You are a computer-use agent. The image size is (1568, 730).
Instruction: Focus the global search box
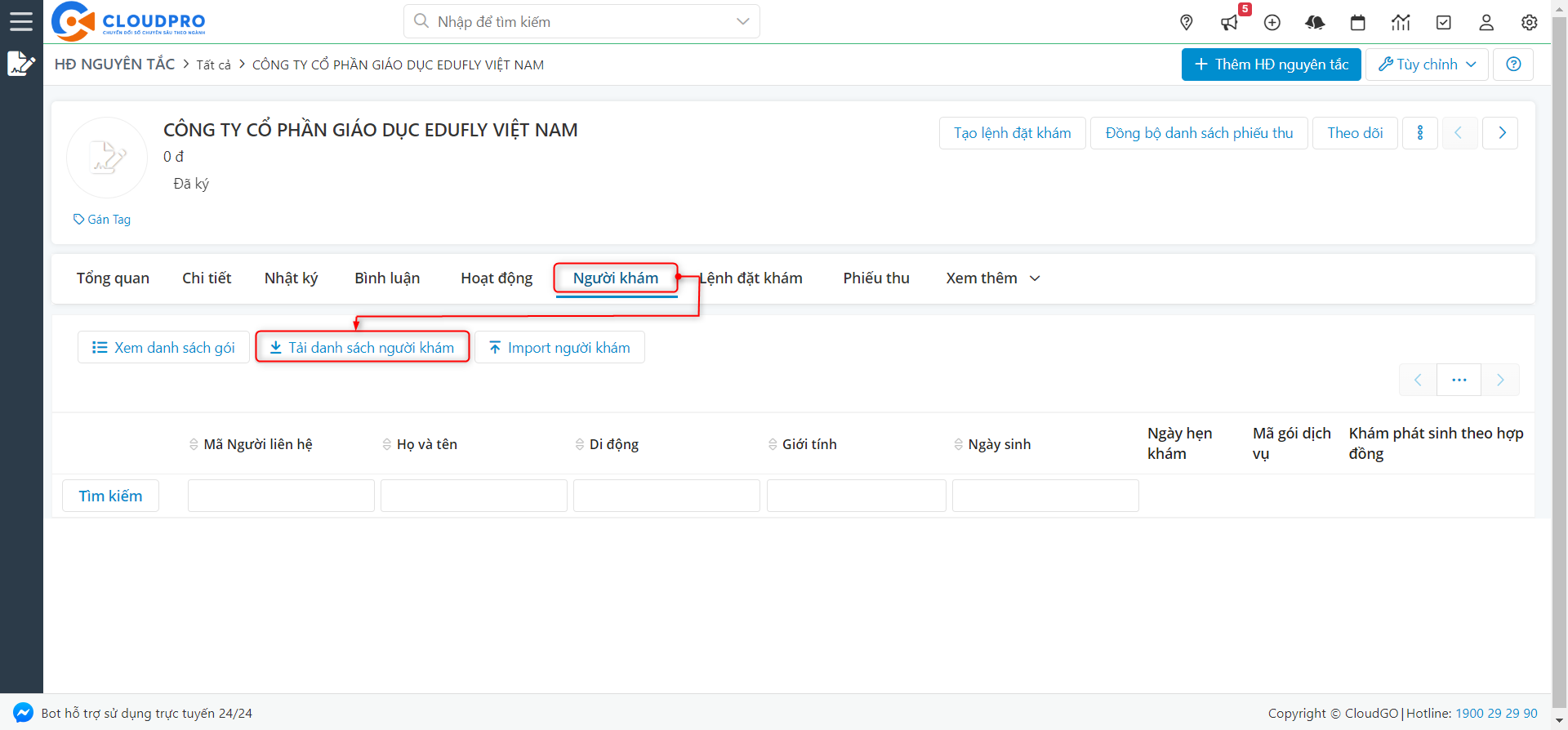[x=581, y=21]
